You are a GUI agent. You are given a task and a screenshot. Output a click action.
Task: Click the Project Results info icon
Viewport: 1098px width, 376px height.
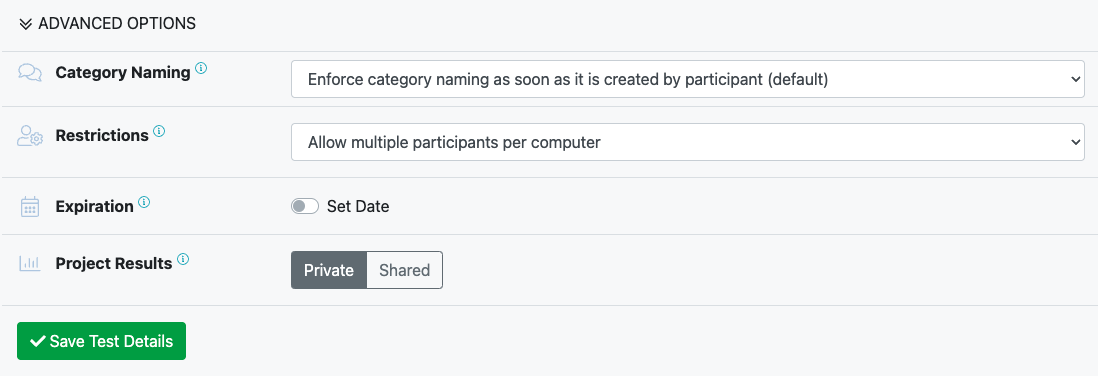[183, 259]
